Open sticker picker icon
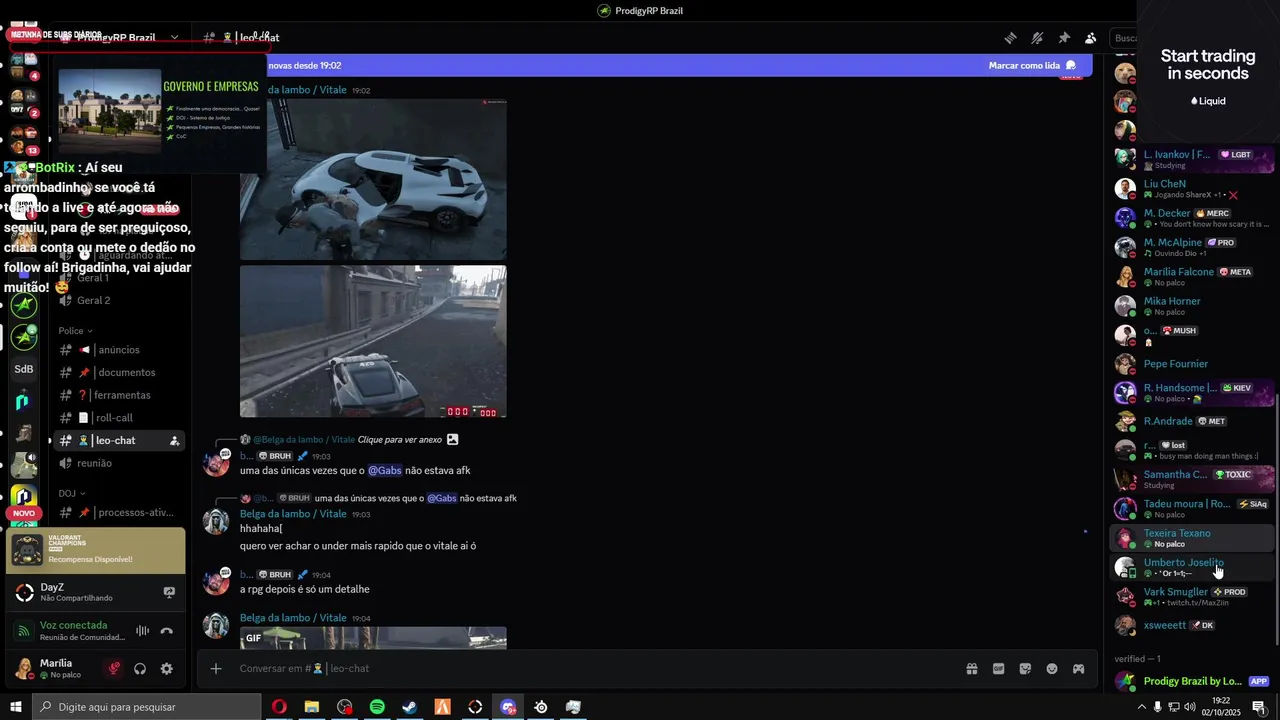This screenshot has height=720, width=1280. click(x=1025, y=669)
